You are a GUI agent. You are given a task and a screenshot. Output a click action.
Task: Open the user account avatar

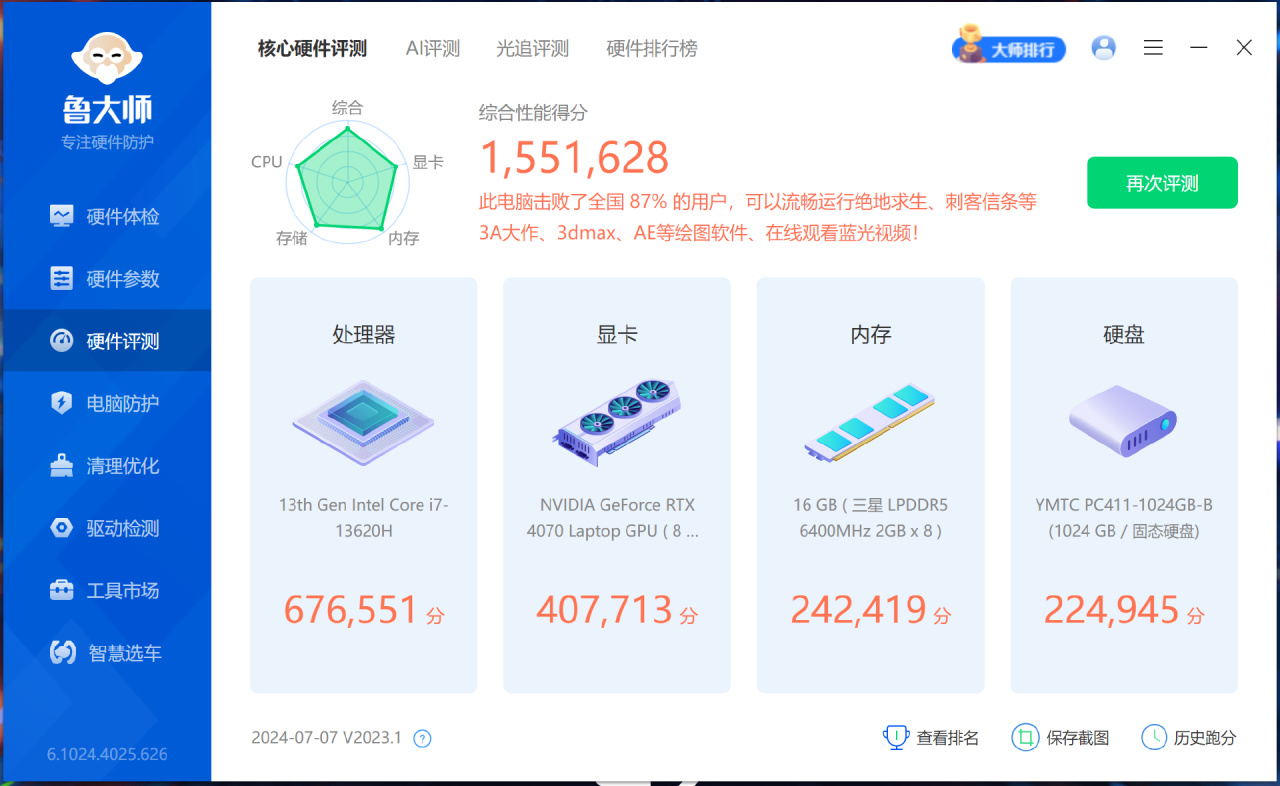pyautogui.click(x=1104, y=47)
